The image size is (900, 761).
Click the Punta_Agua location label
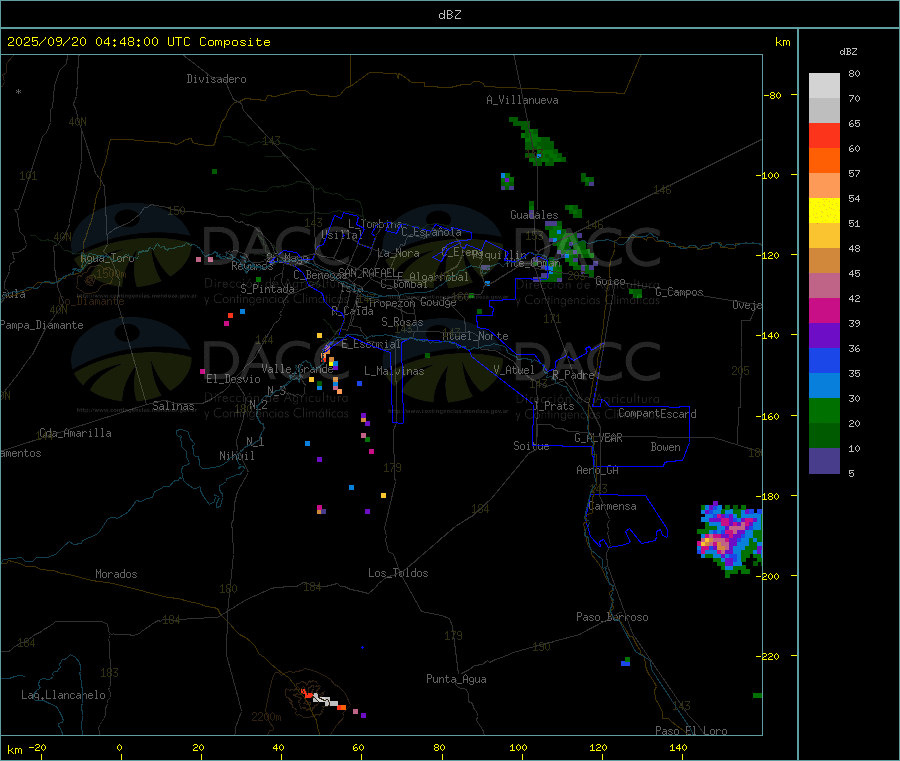[456, 679]
